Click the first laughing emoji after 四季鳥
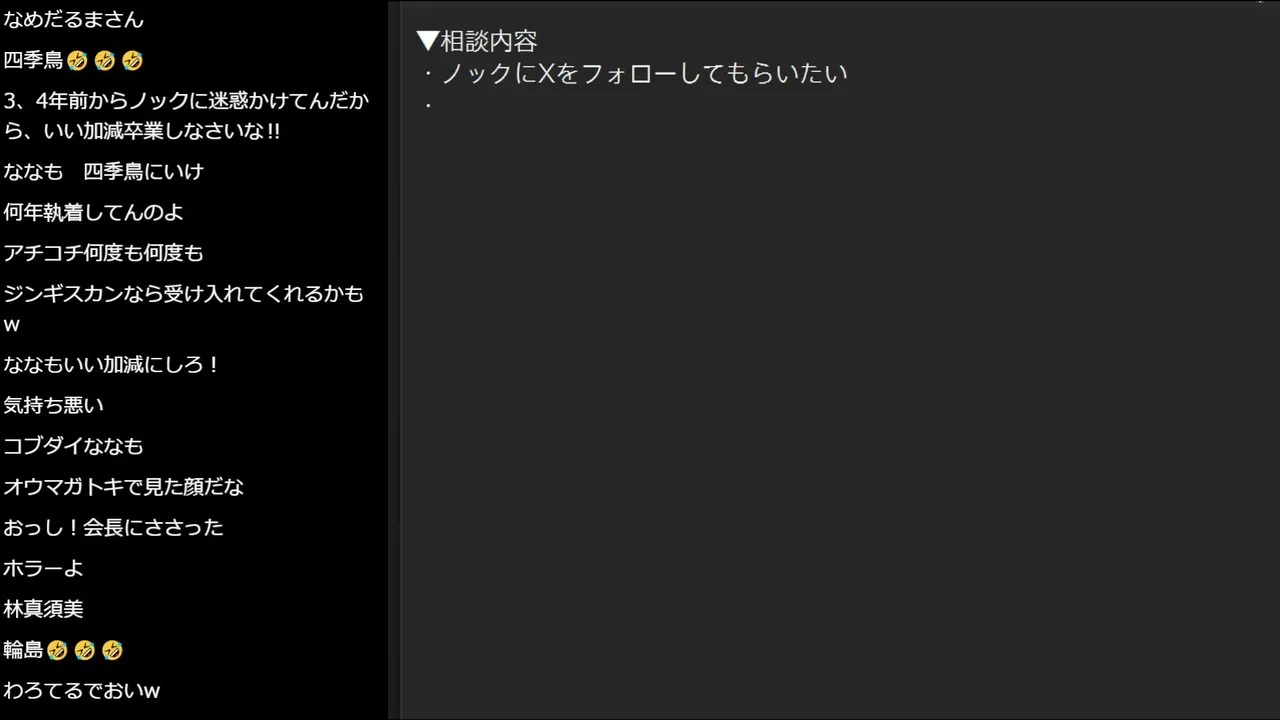The height and width of the screenshot is (720, 1280). (77, 61)
